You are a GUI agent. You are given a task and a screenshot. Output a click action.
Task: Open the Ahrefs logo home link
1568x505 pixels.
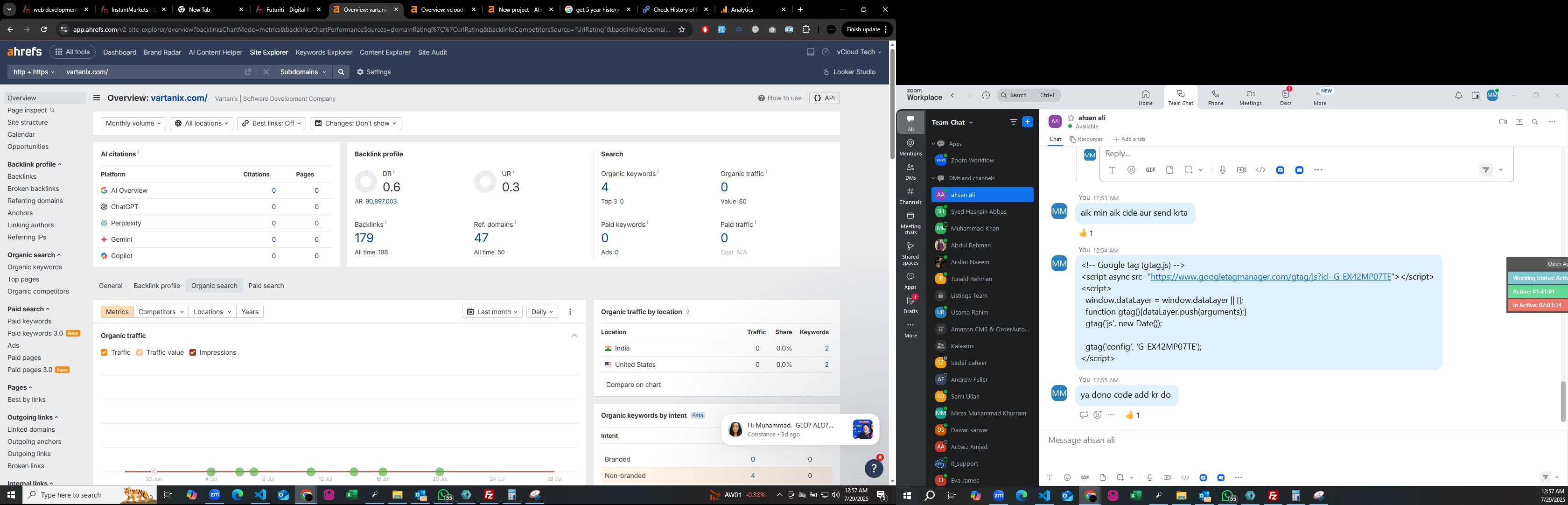(24, 52)
